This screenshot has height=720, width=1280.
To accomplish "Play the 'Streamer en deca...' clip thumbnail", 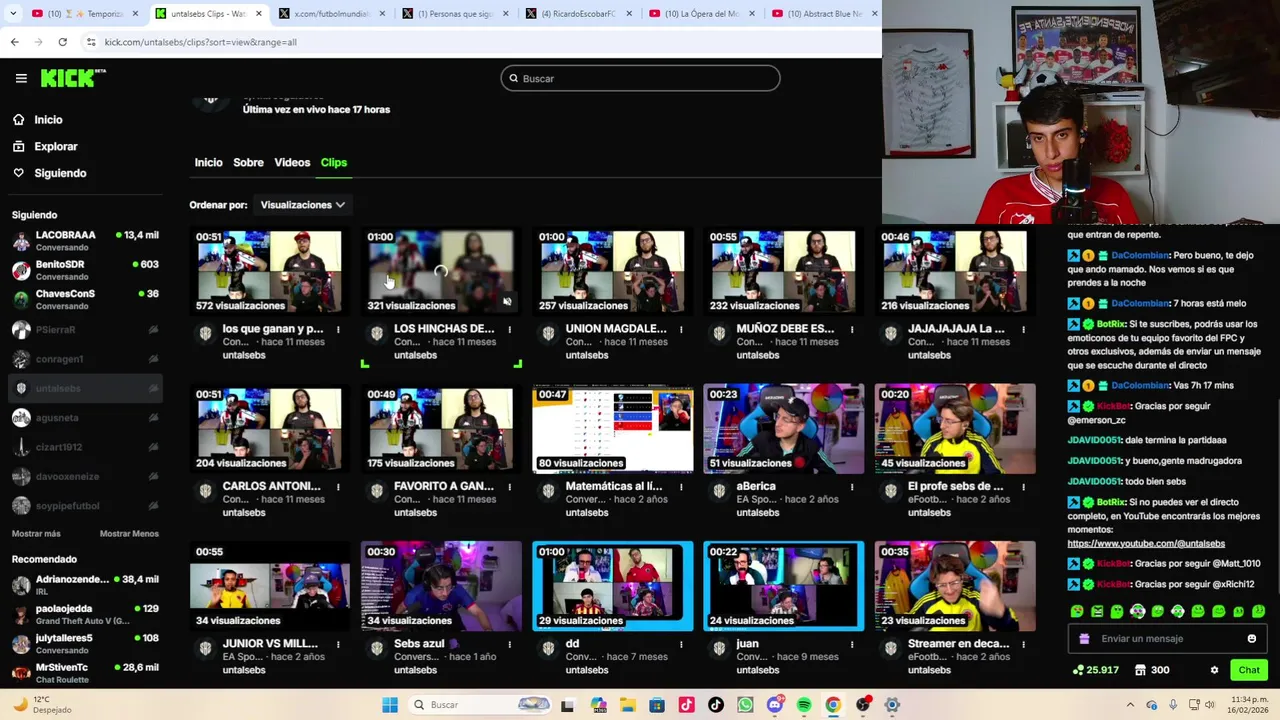I will 955,587.
